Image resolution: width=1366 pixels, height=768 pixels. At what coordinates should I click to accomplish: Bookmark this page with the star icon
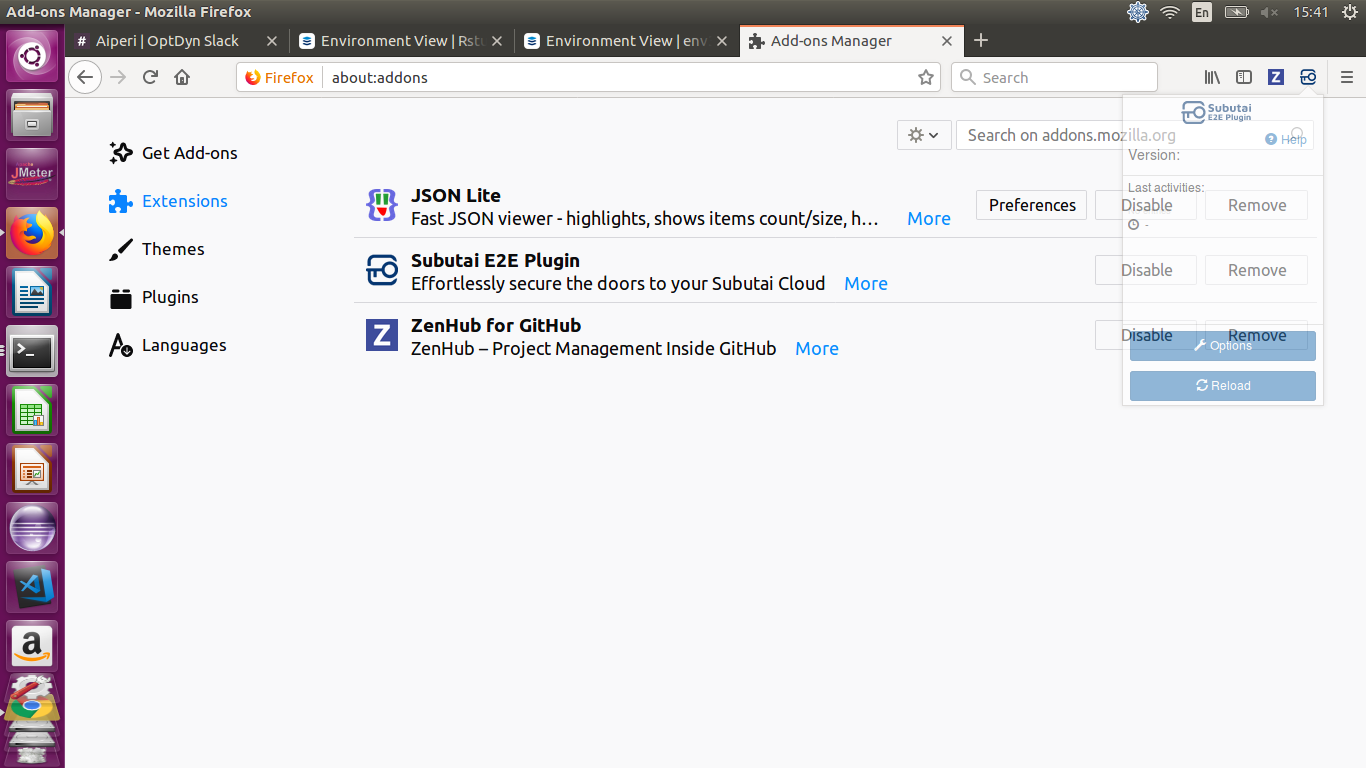coord(926,77)
